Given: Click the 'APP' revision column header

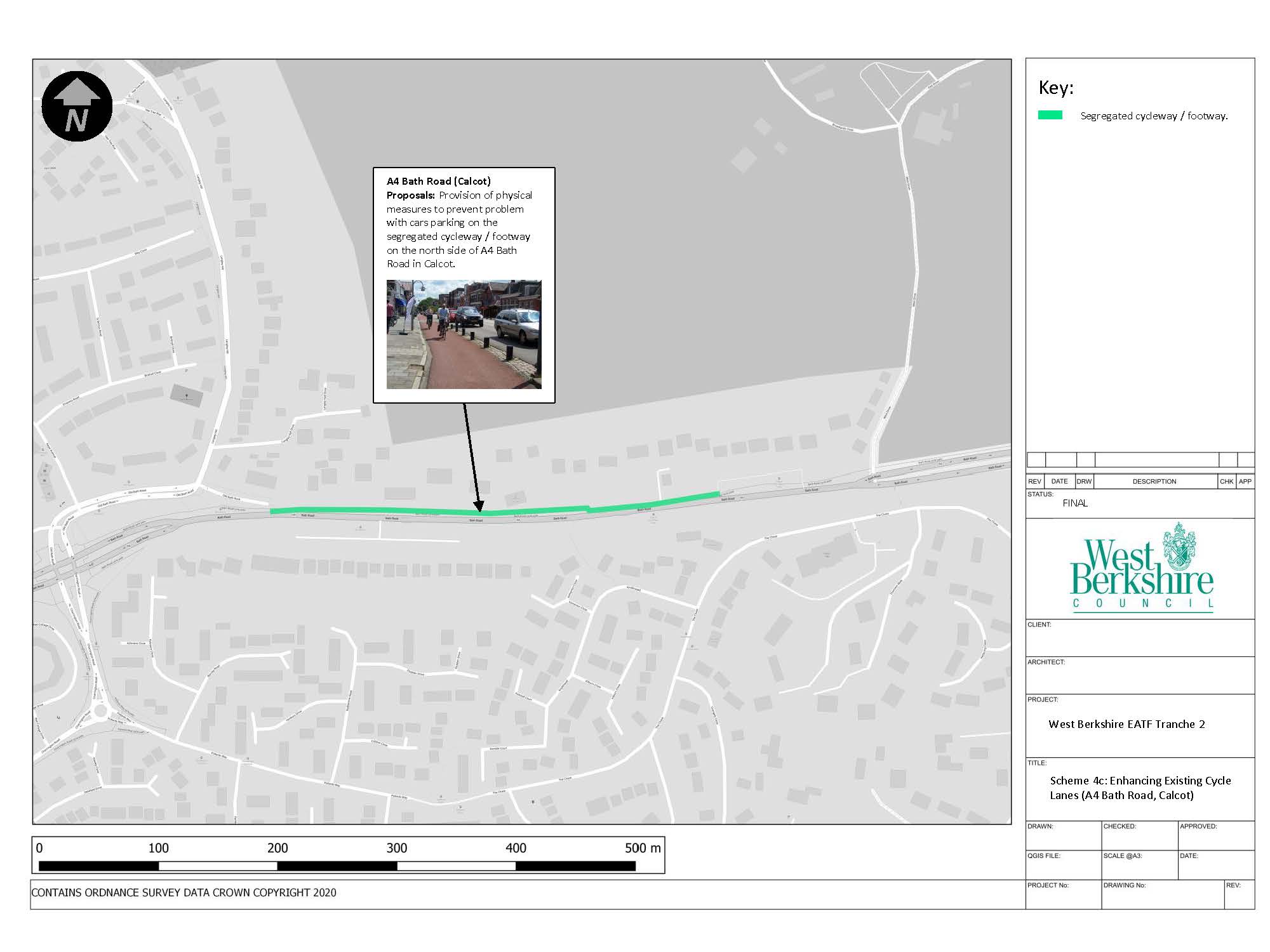Looking at the screenshot, I should (1245, 482).
